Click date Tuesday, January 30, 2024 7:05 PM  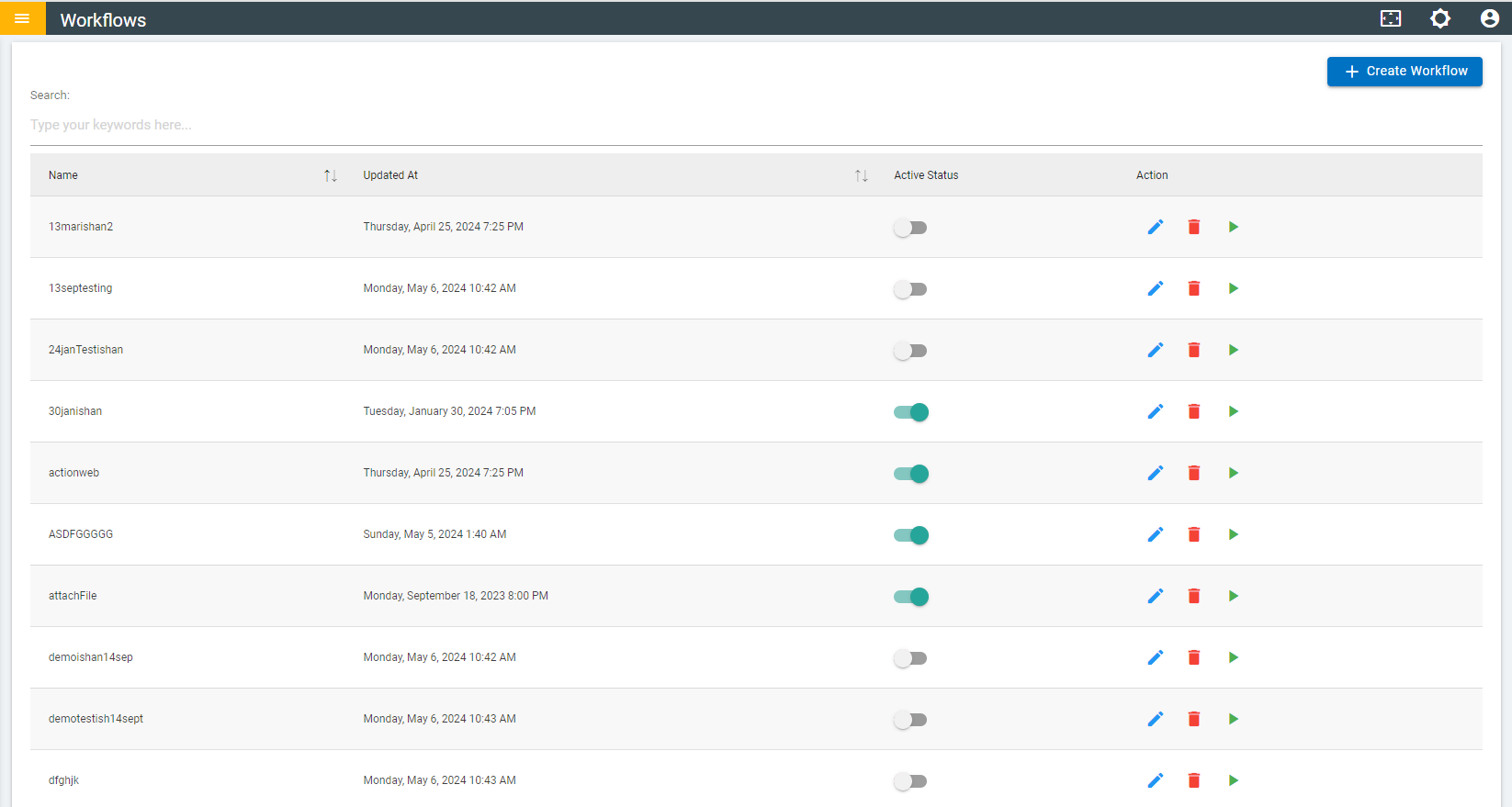point(449,411)
